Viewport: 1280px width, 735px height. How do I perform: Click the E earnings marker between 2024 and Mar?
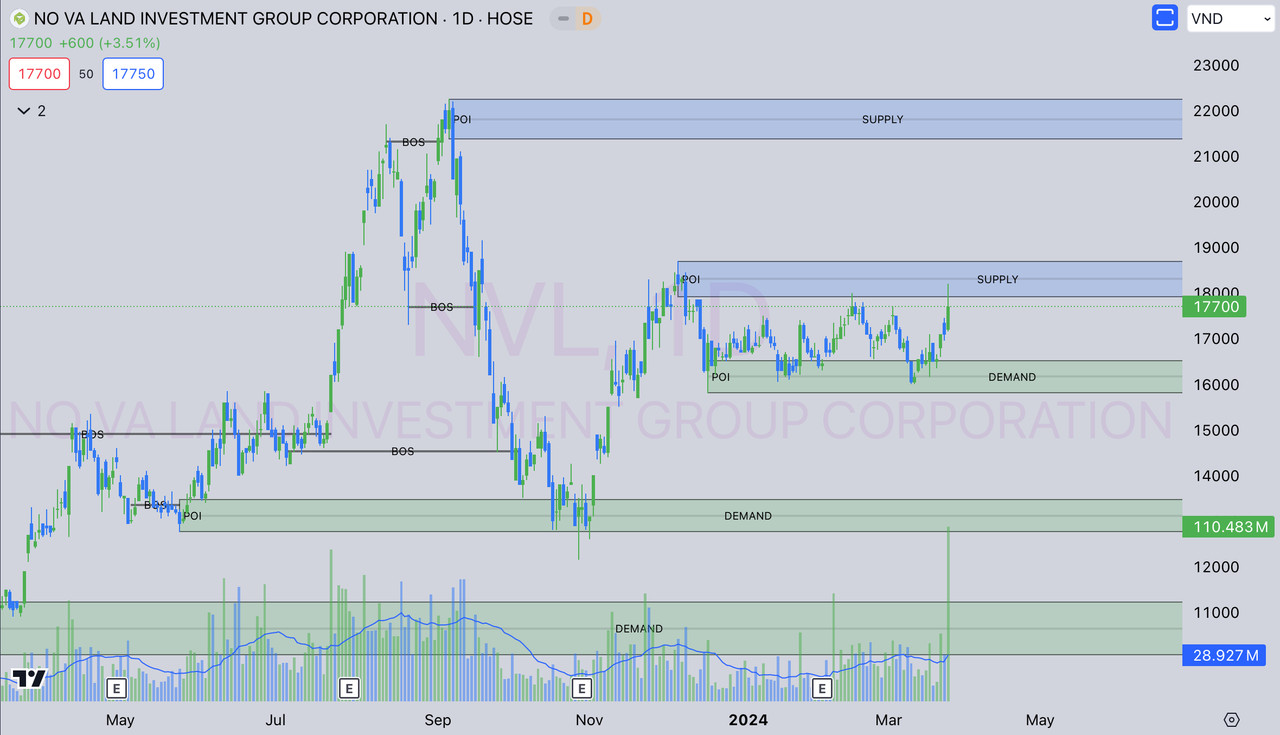pos(822,688)
